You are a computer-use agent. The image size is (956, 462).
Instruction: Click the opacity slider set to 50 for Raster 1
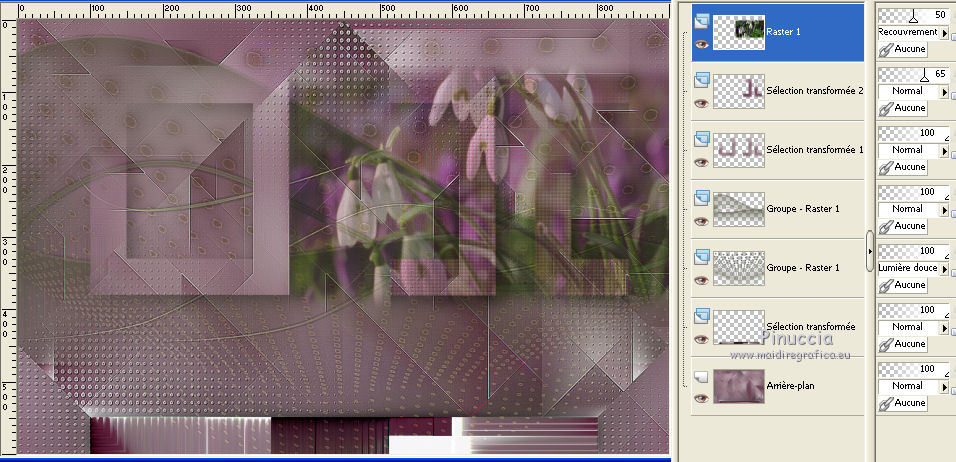tap(913, 15)
